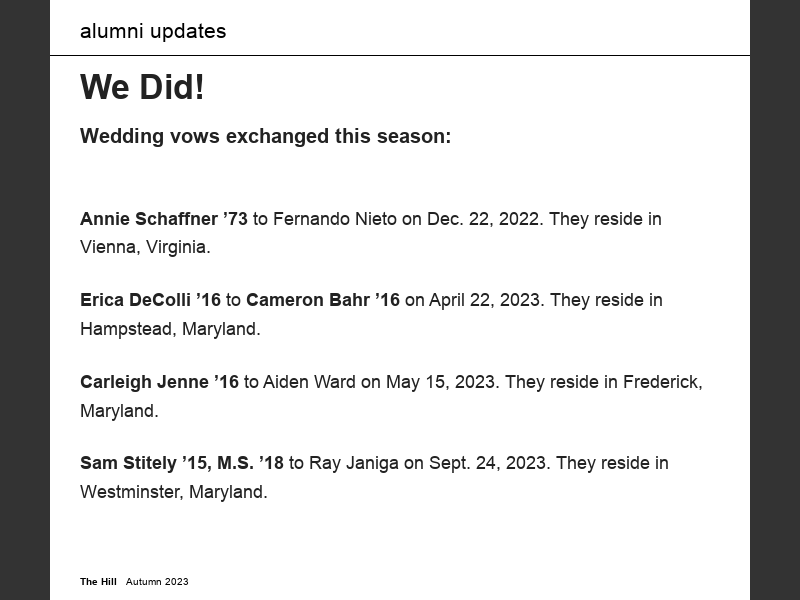The image size is (800, 600).
Task: Click on the name Fernando Nieto
Action: click(334, 219)
